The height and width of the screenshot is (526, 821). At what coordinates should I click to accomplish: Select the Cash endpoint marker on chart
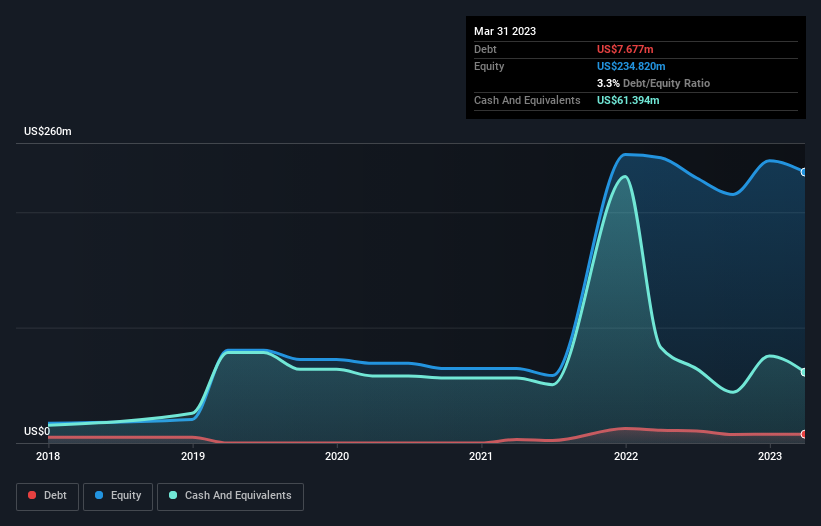coord(804,372)
